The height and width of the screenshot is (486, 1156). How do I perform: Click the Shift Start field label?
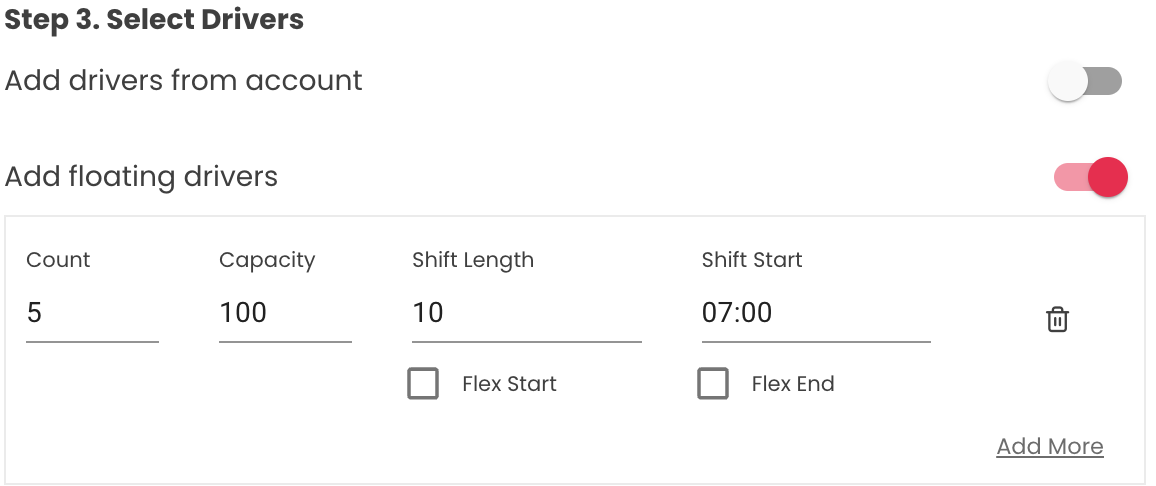(752, 260)
